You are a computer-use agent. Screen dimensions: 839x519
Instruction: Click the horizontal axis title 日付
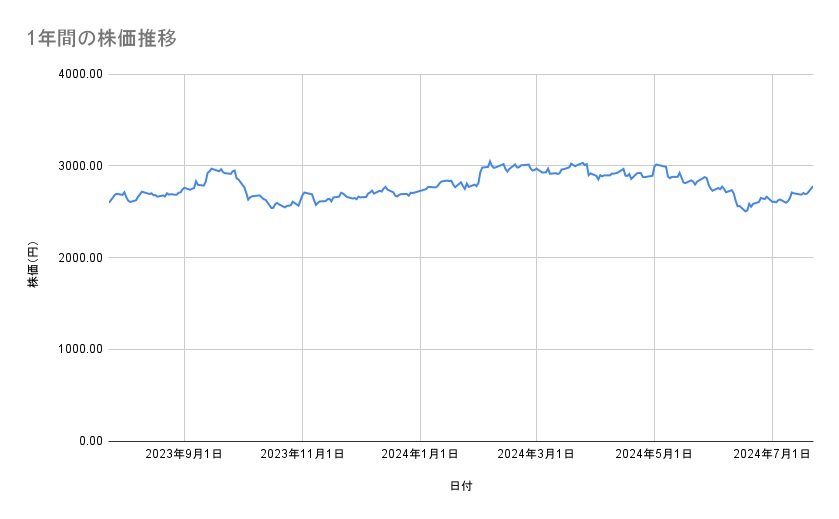tap(460, 487)
